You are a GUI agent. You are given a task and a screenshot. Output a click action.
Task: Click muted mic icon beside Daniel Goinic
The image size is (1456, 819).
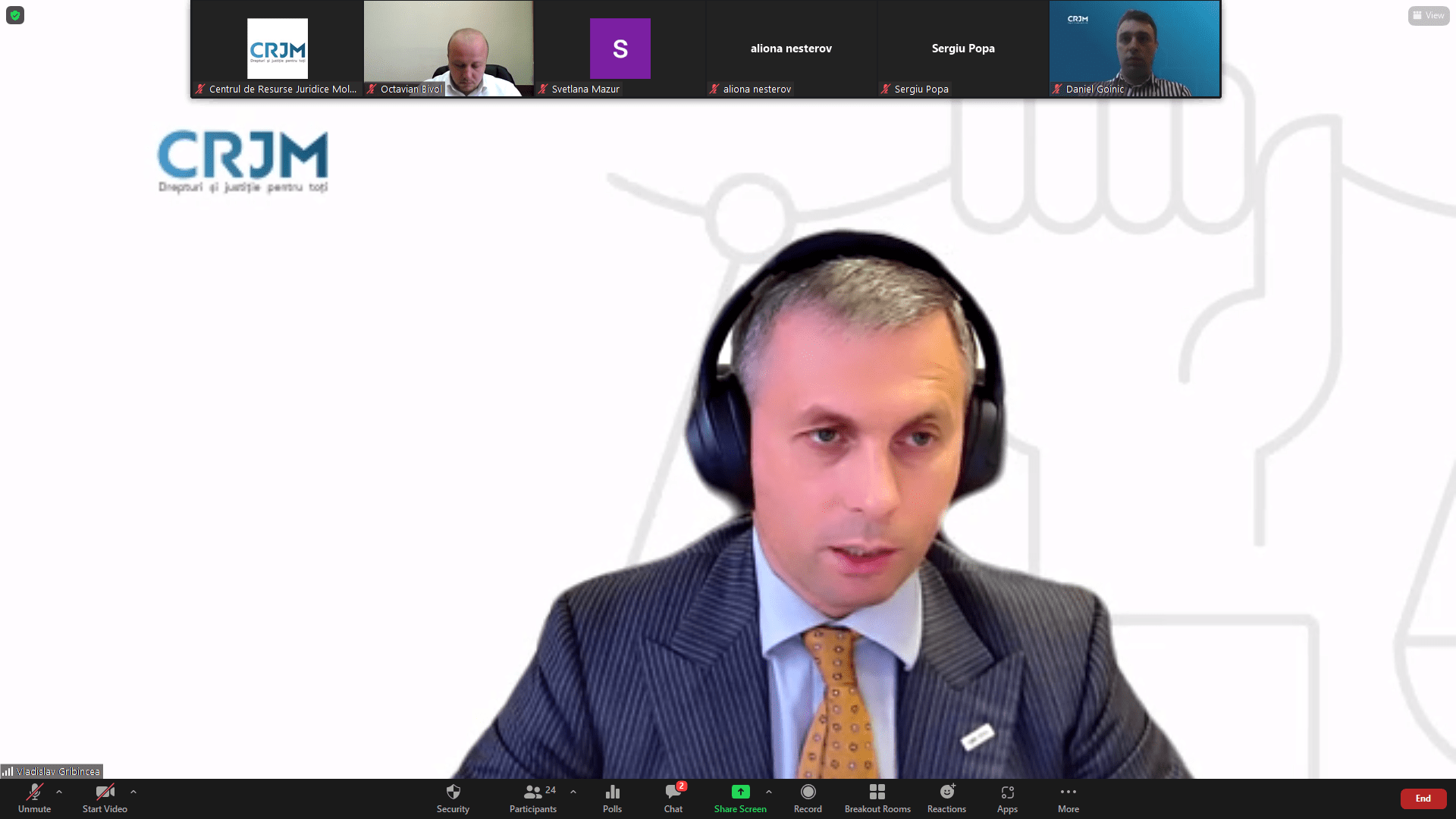coord(1057,89)
